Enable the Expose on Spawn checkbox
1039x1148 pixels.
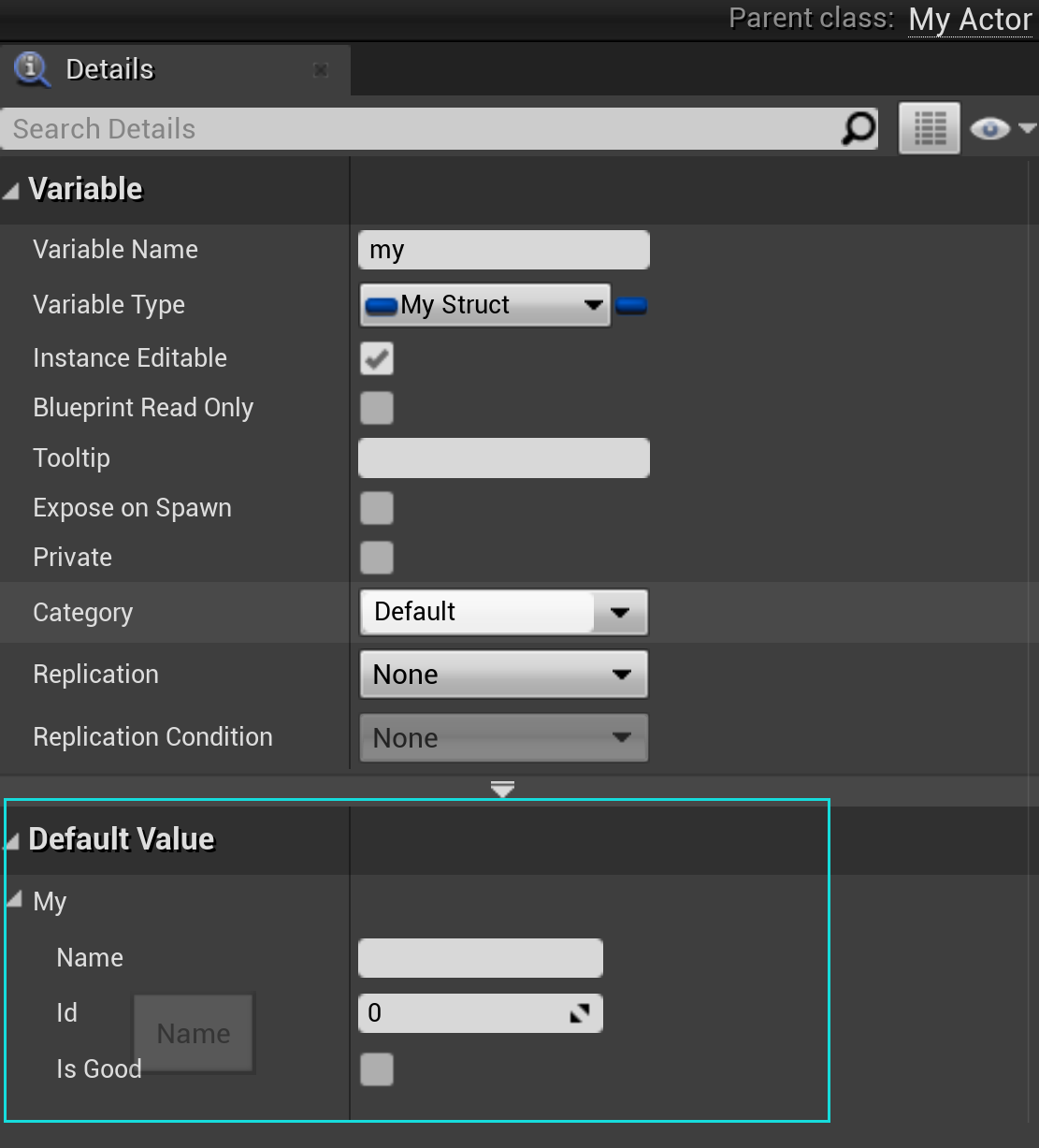pyautogui.click(x=376, y=508)
